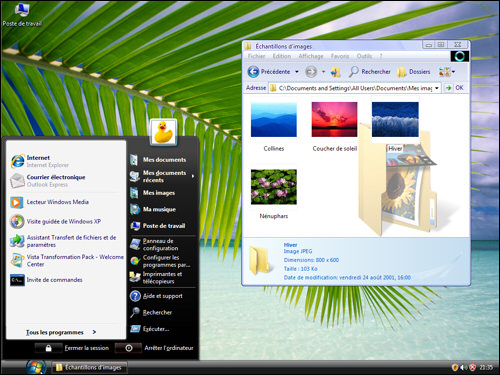Open the Edition menu
Viewport: 500px width, 375px height.
[x=282, y=56]
